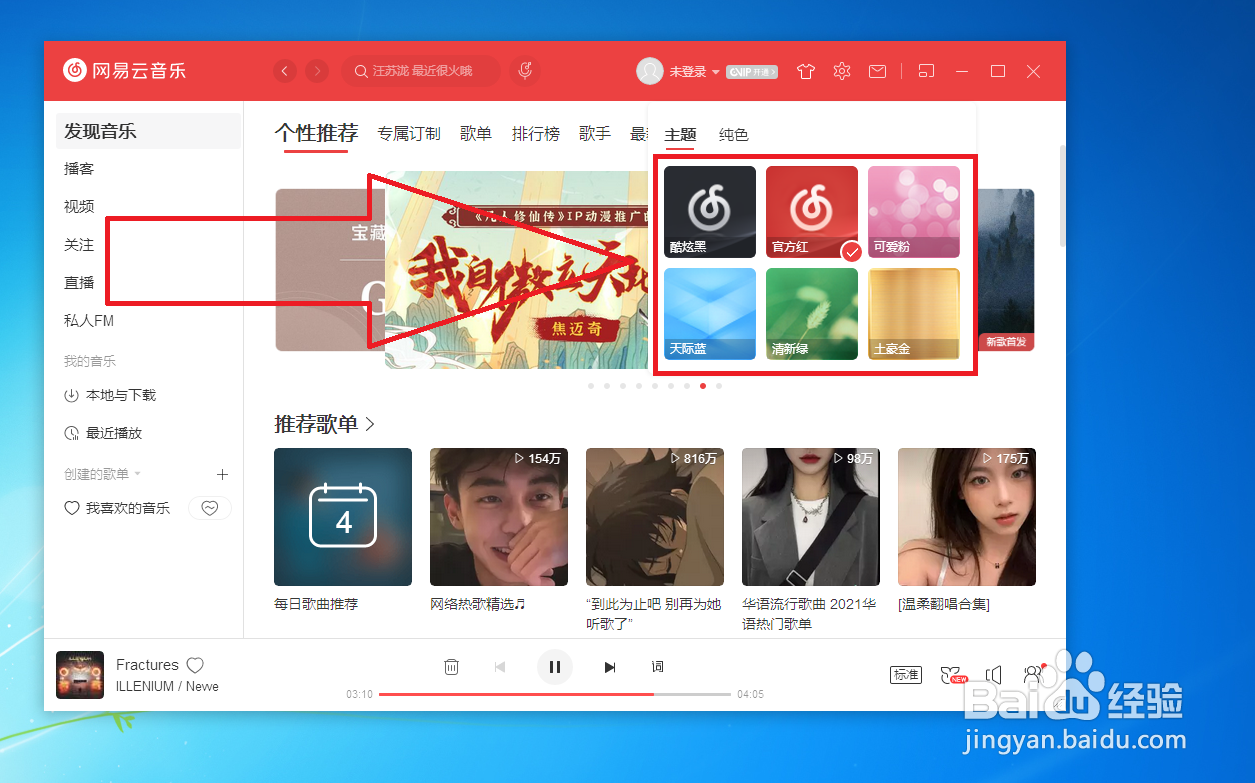The width and height of the screenshot is (1255, 783).
Task: Open the [温柔翻唱合集] playlist cover
Action: click(x=967, y=517)
